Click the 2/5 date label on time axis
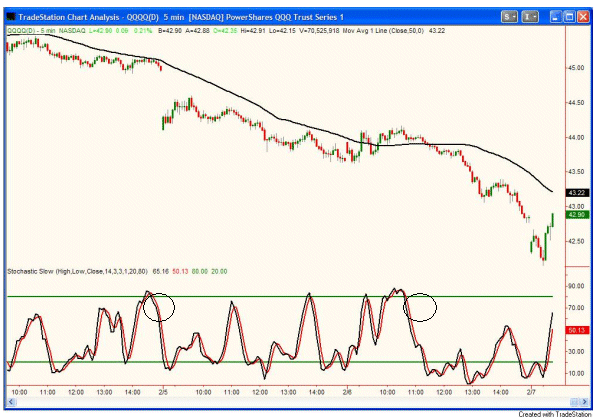 coord(163,392)
